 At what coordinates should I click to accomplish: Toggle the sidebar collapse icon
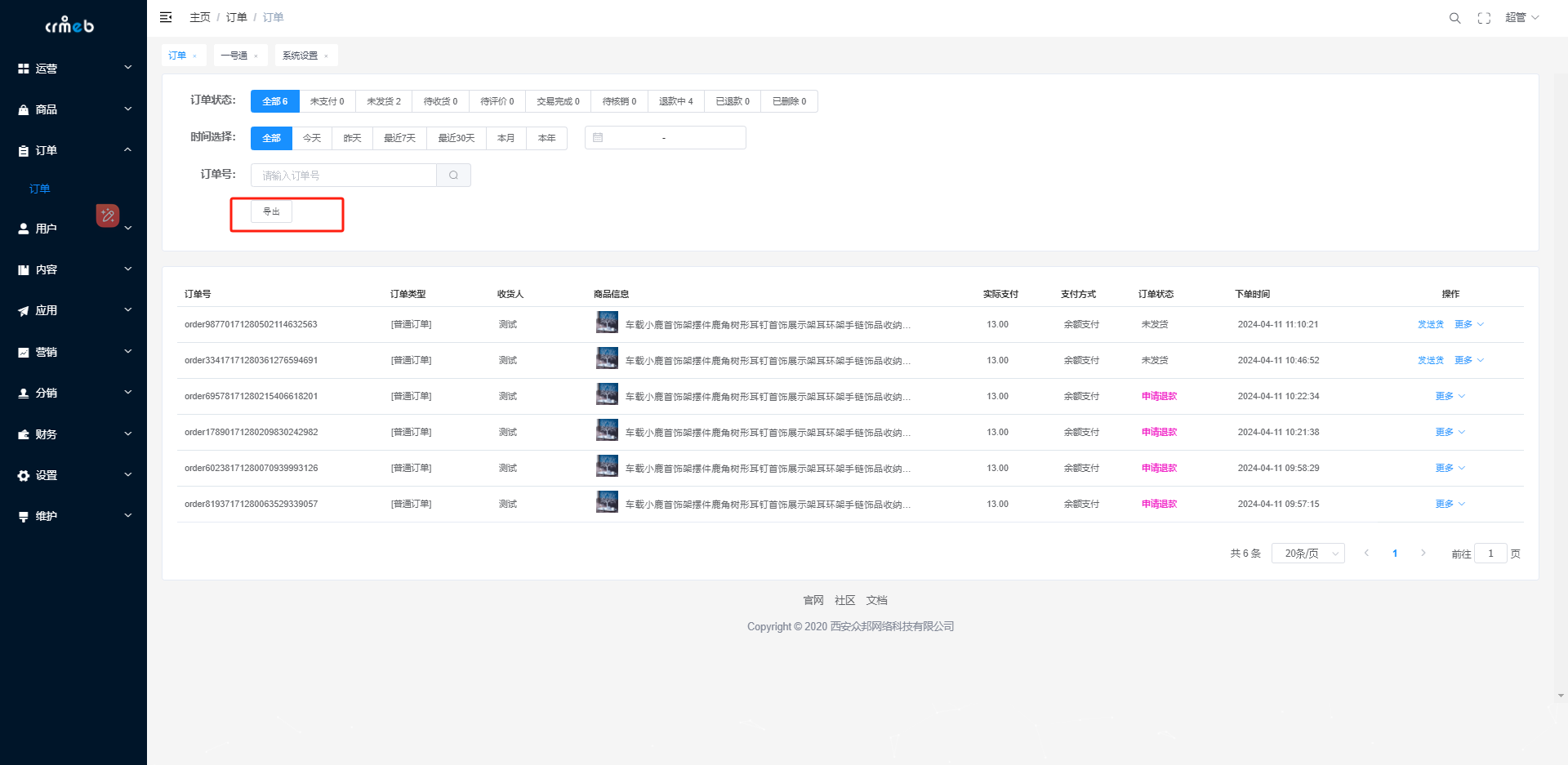[x=166, y=17]
